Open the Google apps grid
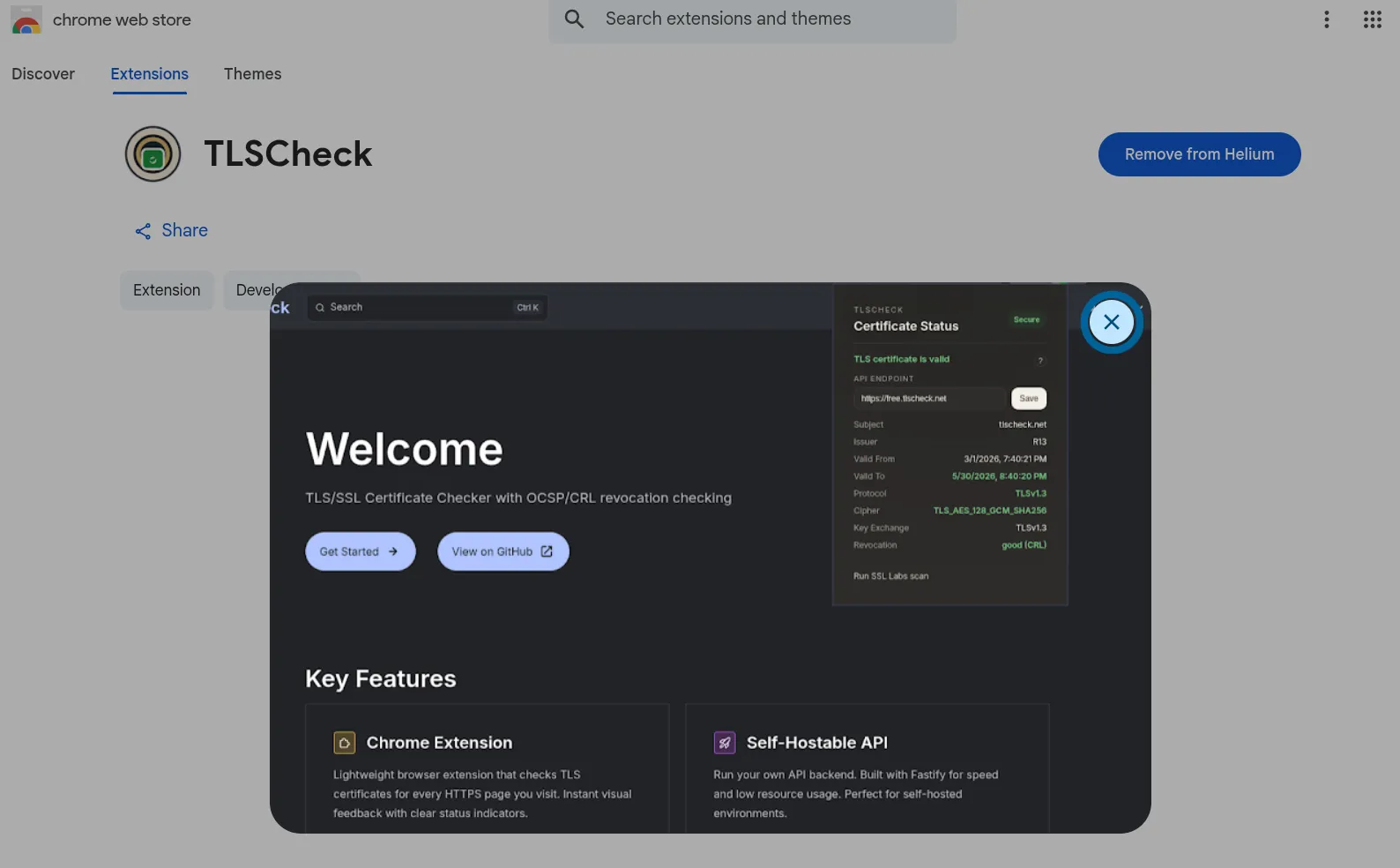This screenshot has width=1400, height=868. [x=1372, y=19]
